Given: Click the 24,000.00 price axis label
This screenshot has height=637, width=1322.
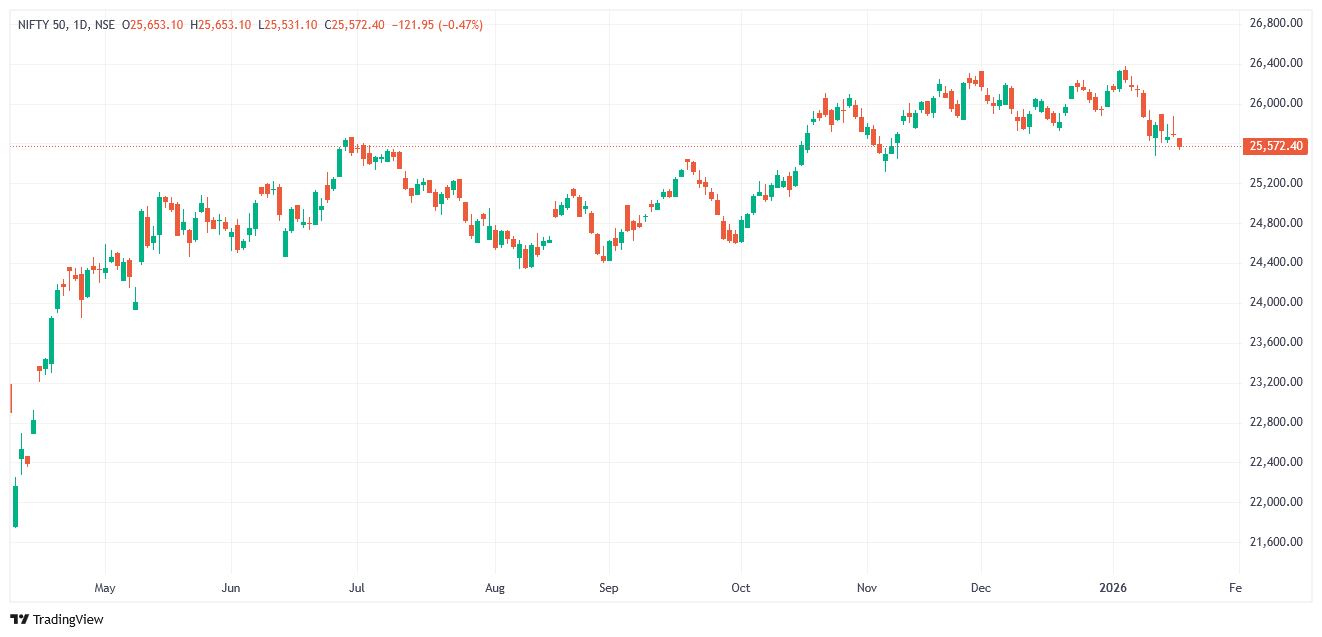Looking at the screenshot, I should click(x=1276, y=302).
